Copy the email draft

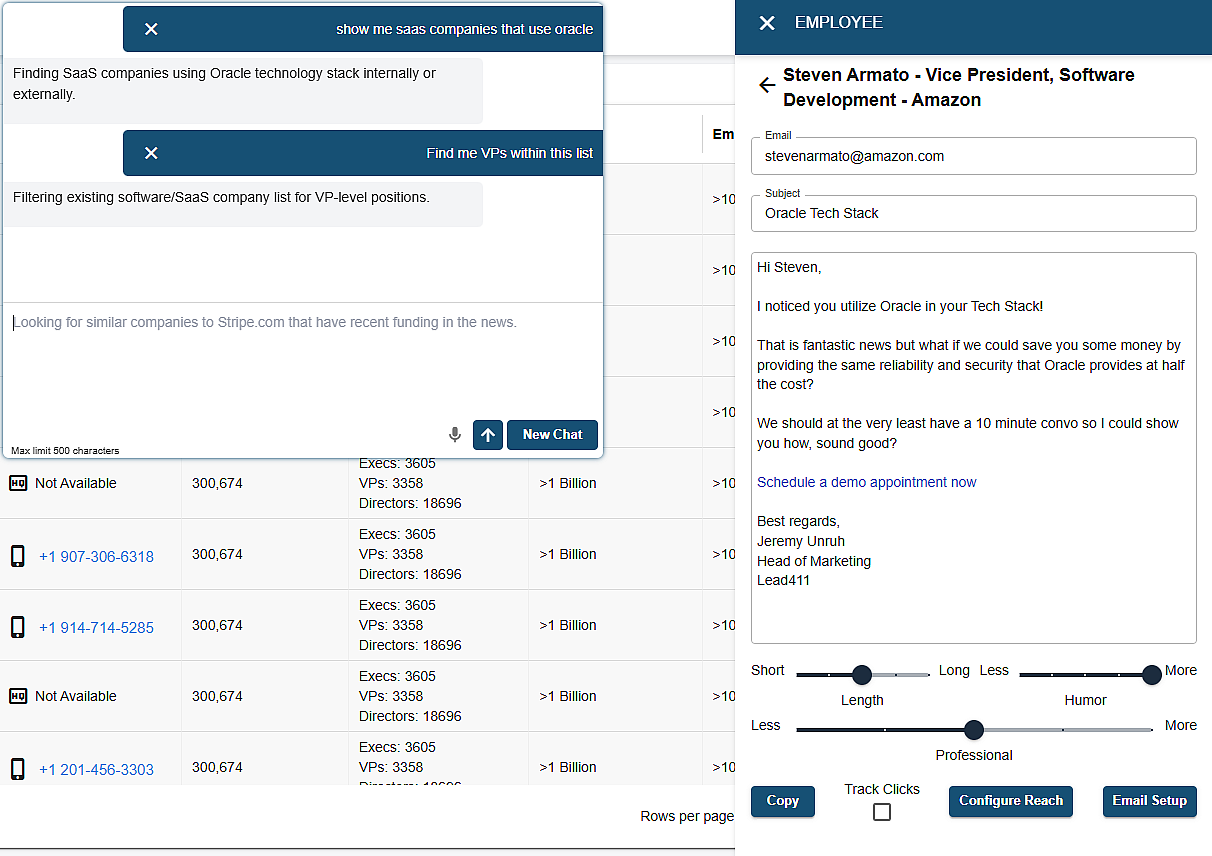point(782,801)
